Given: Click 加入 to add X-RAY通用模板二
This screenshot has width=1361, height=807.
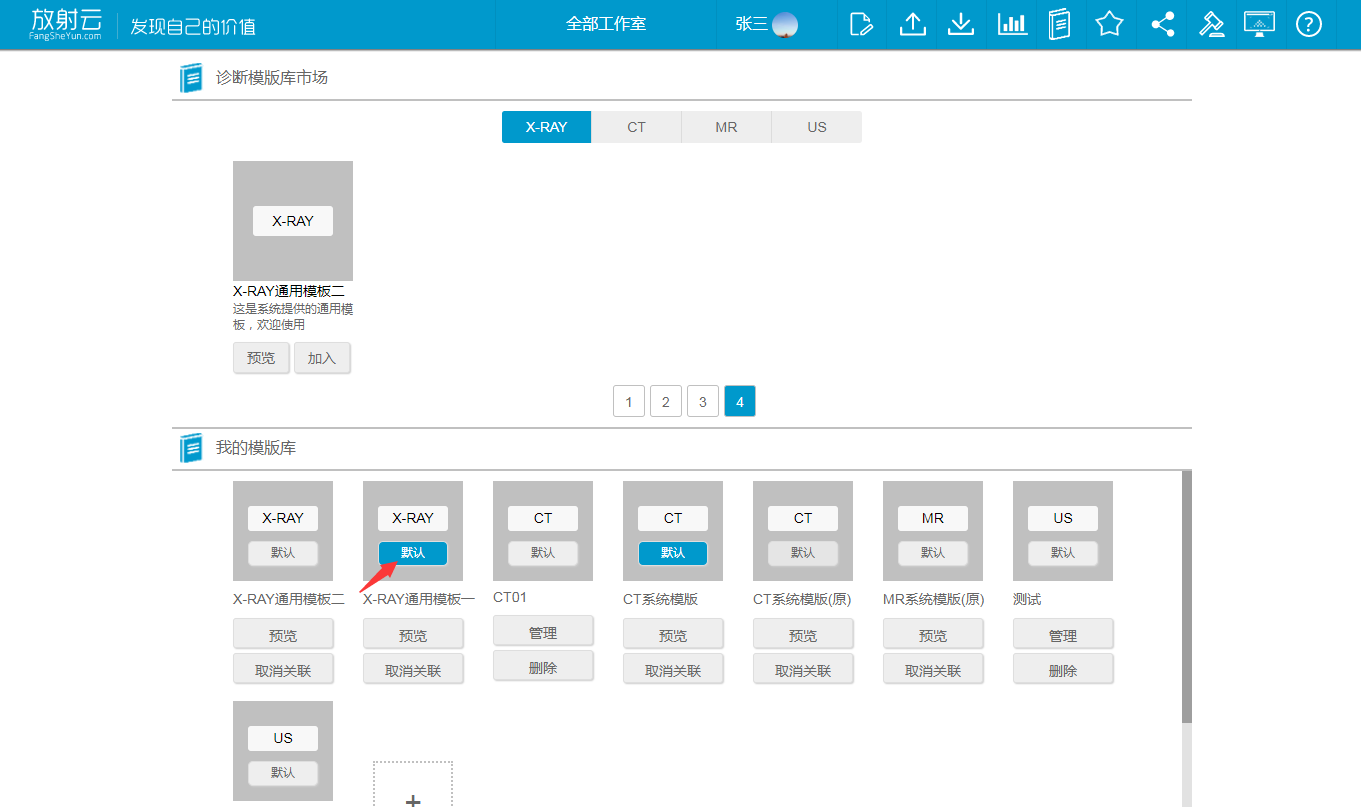Looking at the screenshot, I should (322, 358).
